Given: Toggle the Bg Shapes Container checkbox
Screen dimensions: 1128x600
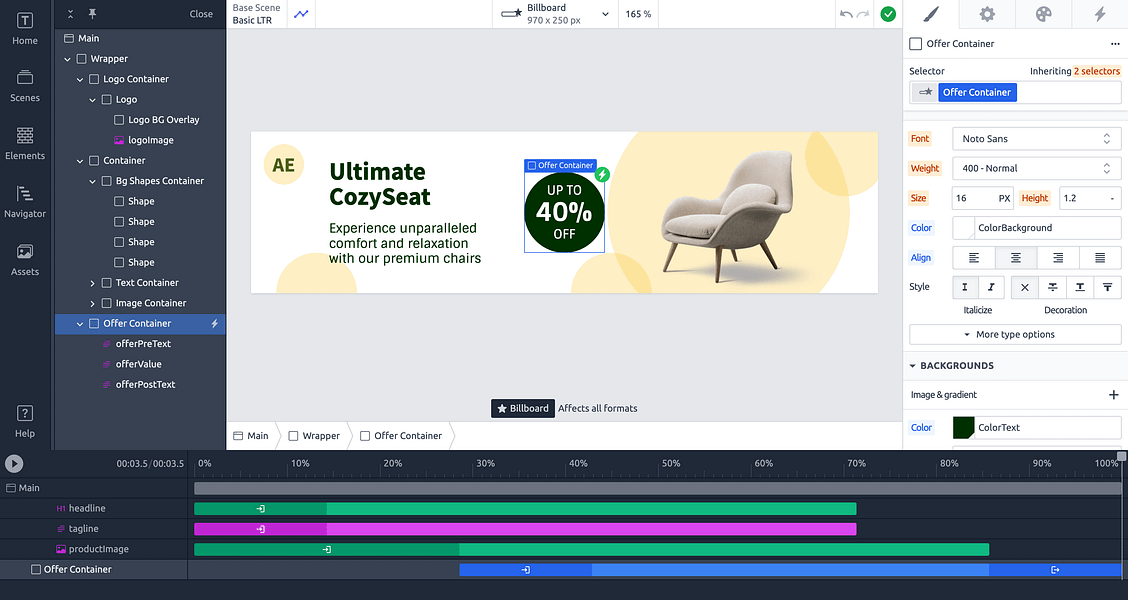Looking at the screenshot, I should (107, 181).
